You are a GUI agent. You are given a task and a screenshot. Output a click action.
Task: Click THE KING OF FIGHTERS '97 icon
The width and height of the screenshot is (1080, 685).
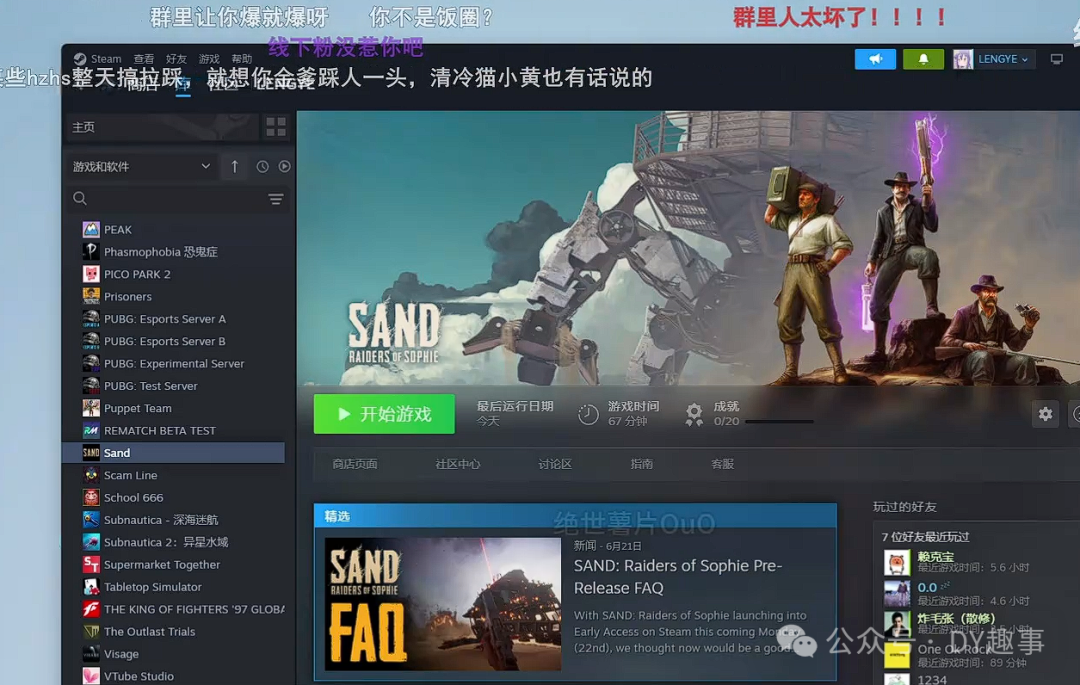pyautogui.click(x=91, y=609)
